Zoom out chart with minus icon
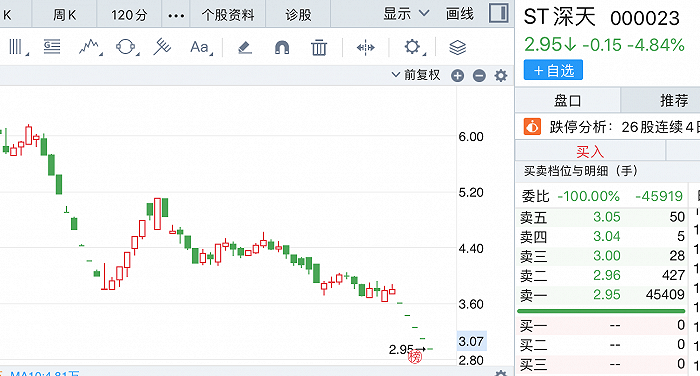 [x=479, y=76]
